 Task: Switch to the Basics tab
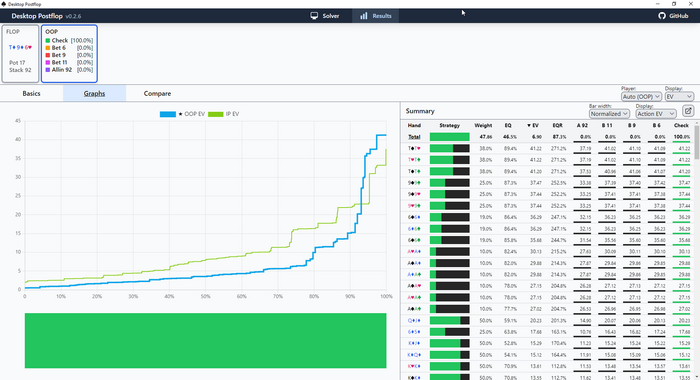(x=31, y=93)
